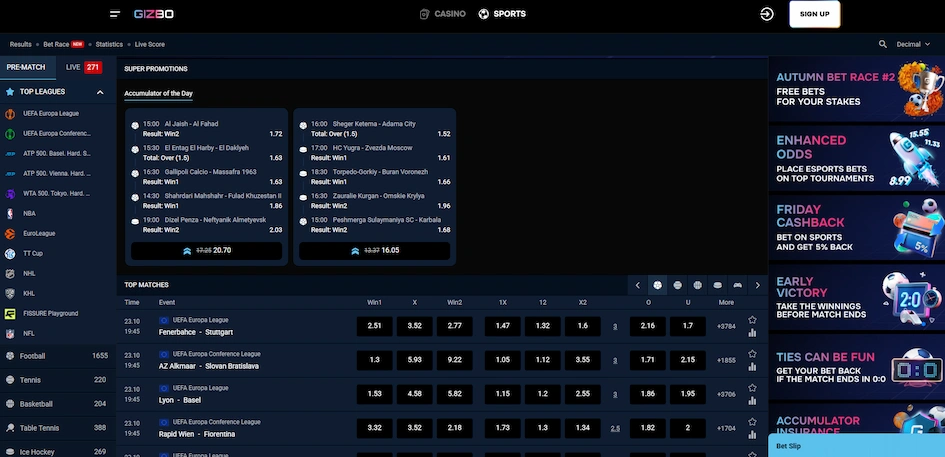Favorite the AZ Alkmaar - Slovan Bratislava match

click(752, 354)
